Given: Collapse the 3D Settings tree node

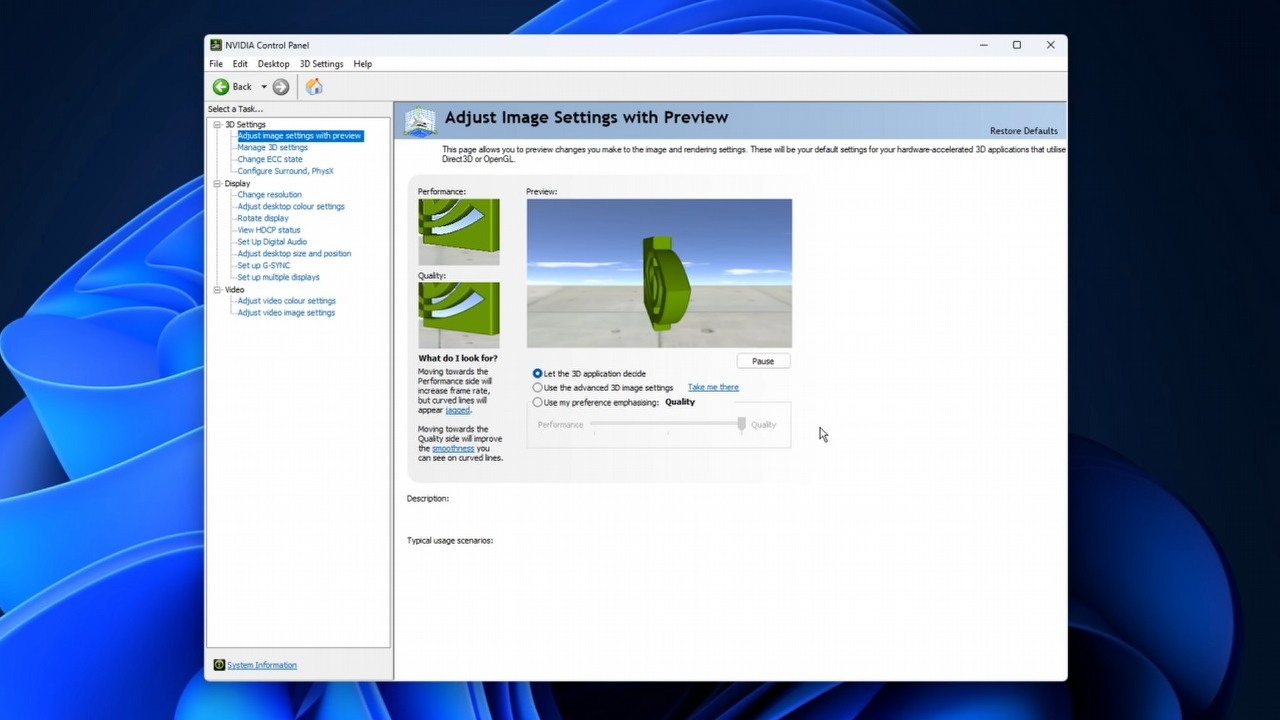Looking at the screenshot, I should 217,125.
